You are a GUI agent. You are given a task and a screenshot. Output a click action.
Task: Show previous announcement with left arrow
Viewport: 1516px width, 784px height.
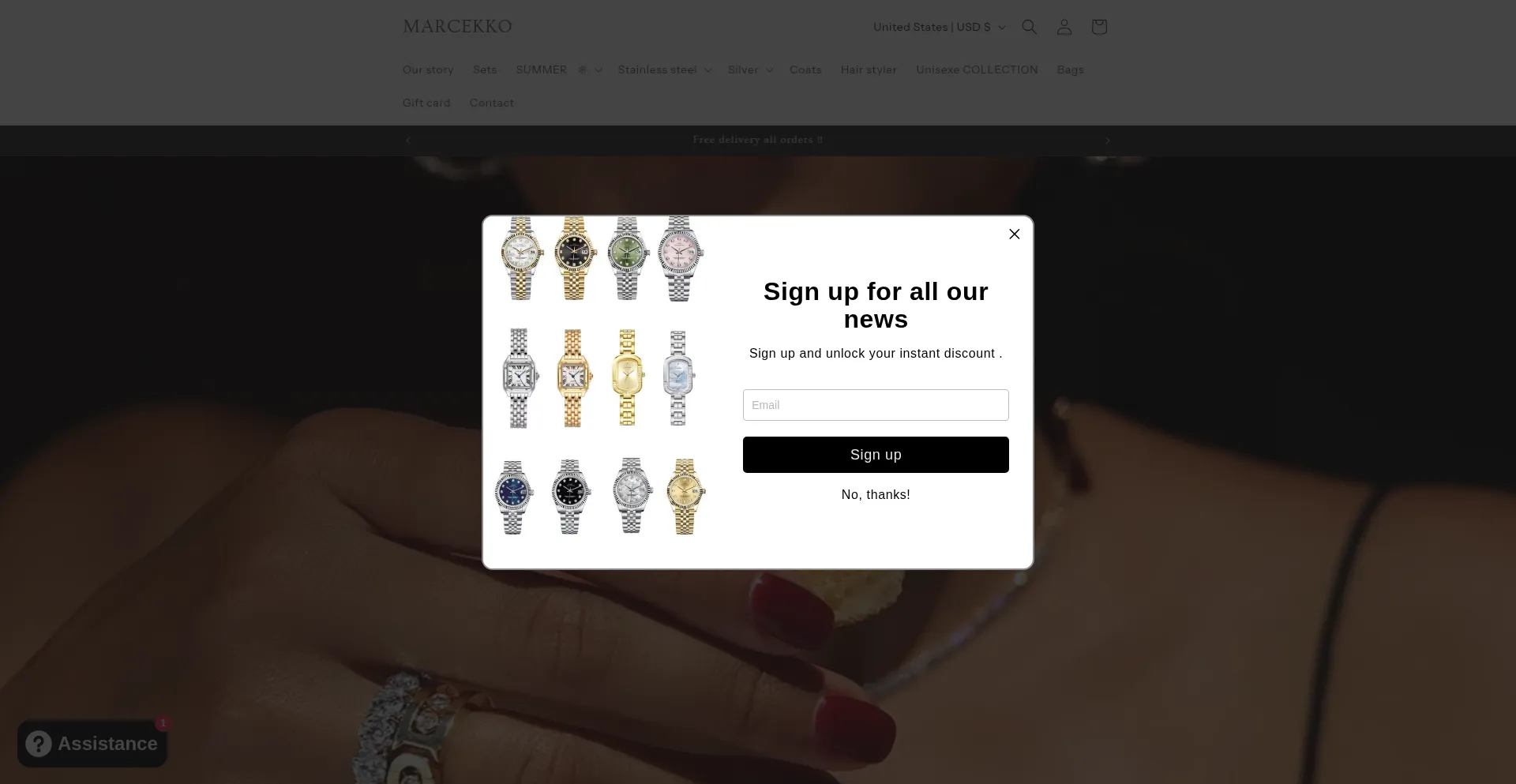click(408, 141)
